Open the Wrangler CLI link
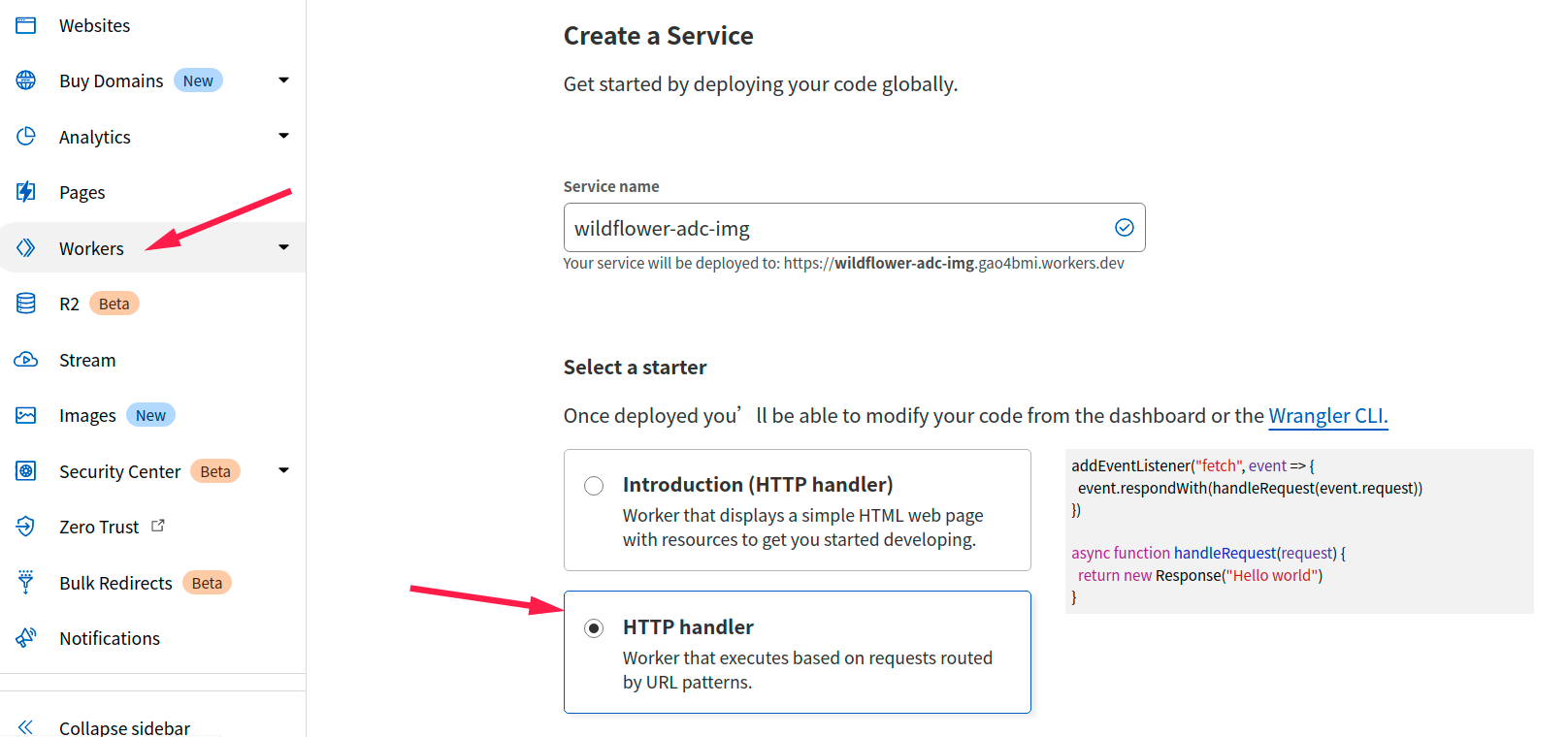This screenshot has height=737, width=1568. click(1327, 416)
